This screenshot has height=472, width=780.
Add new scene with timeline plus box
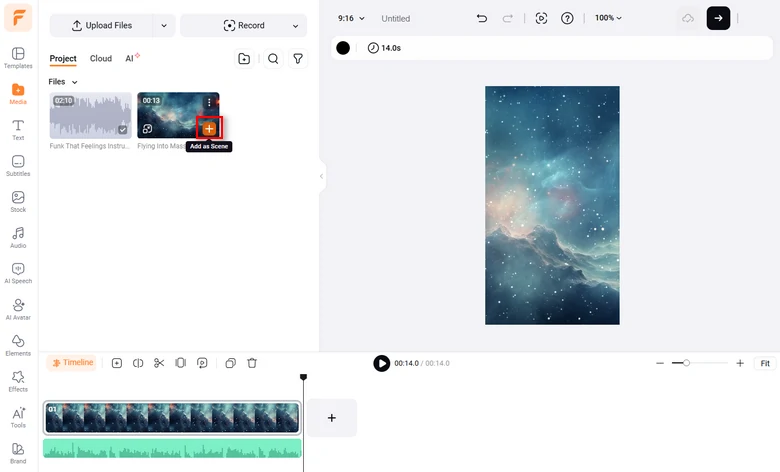[332, 418]
